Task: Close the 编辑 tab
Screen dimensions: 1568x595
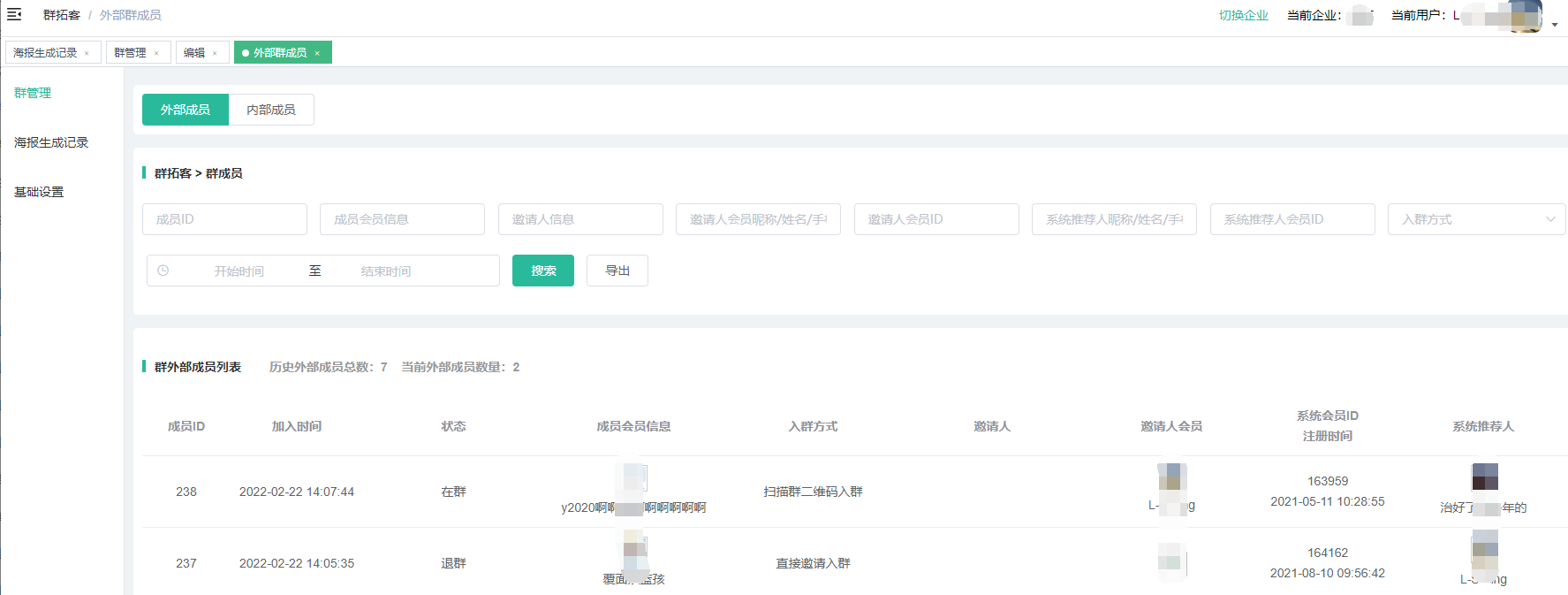Action: [215, 53]
